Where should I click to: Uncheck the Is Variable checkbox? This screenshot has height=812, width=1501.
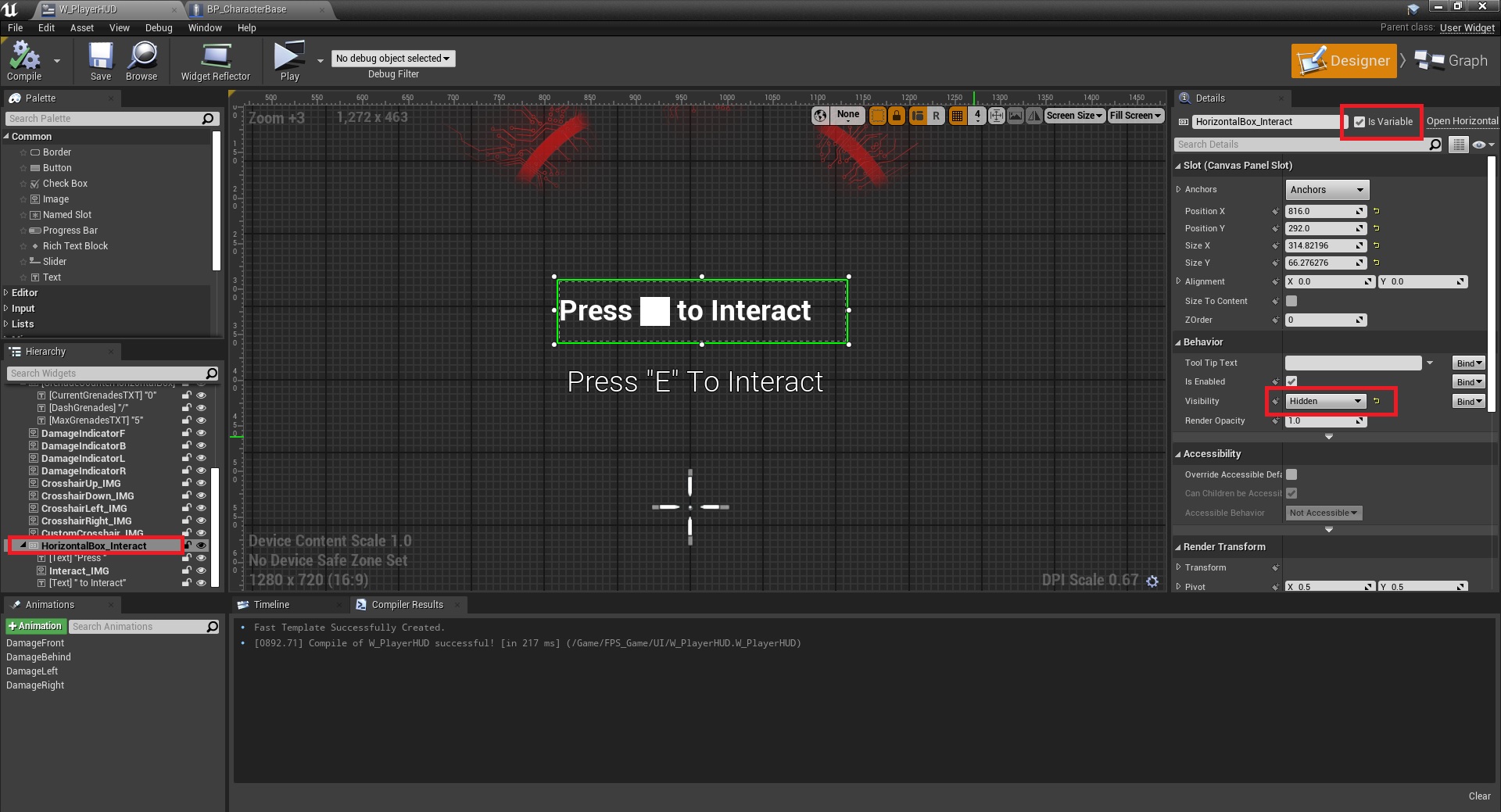[1359, 122]
